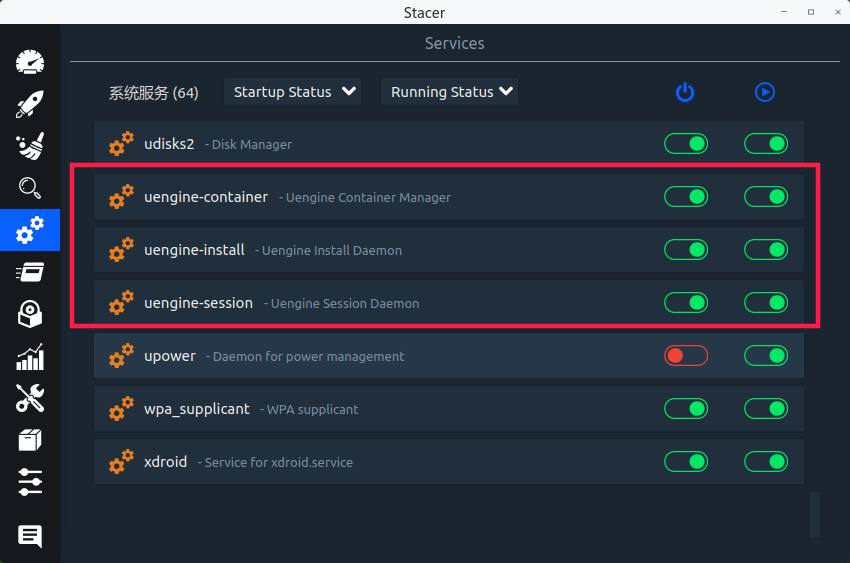Disable xdroid startup toggle

coord(686,462)
